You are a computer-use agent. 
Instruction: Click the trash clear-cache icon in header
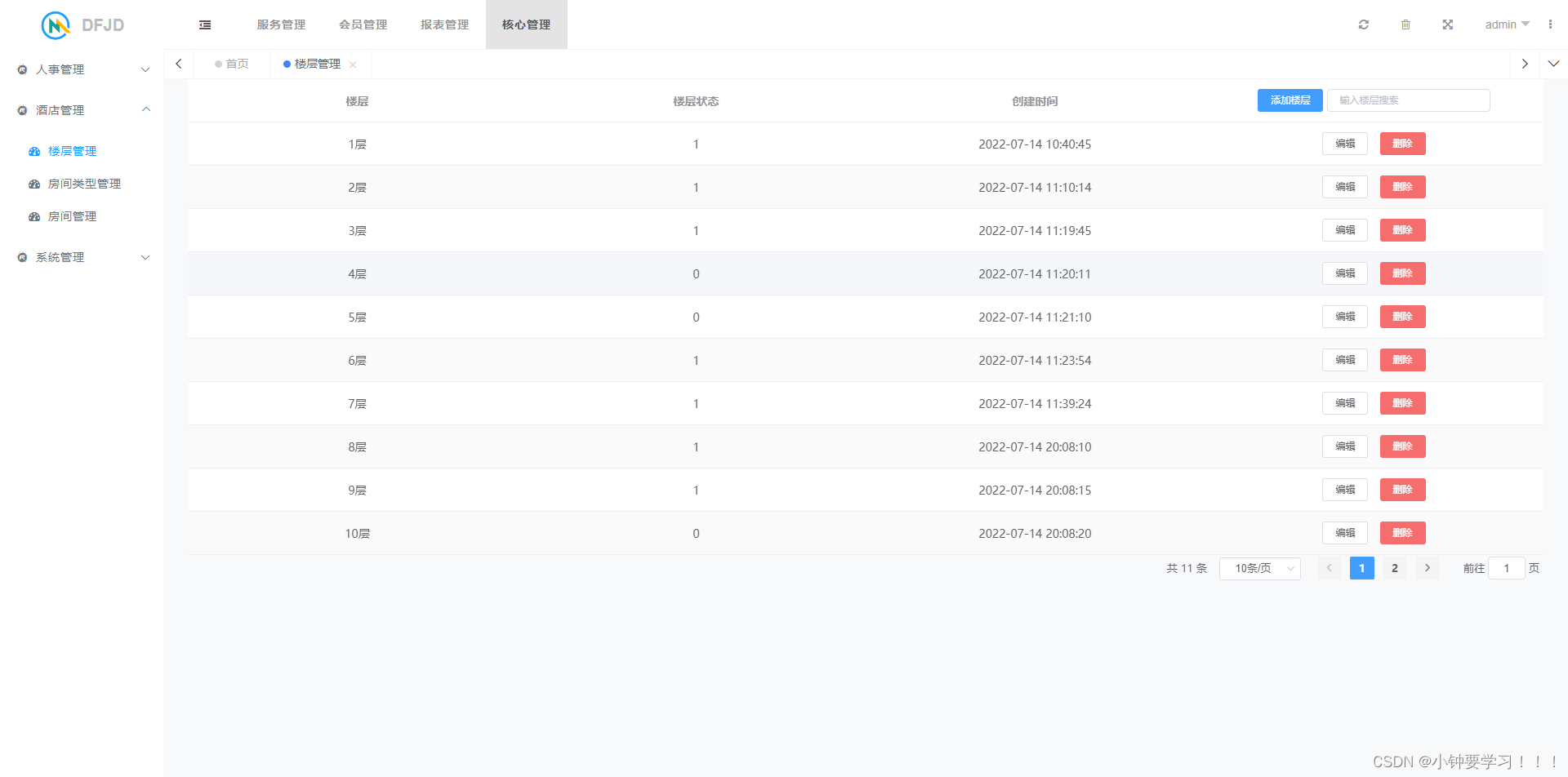pos(1405,24)
